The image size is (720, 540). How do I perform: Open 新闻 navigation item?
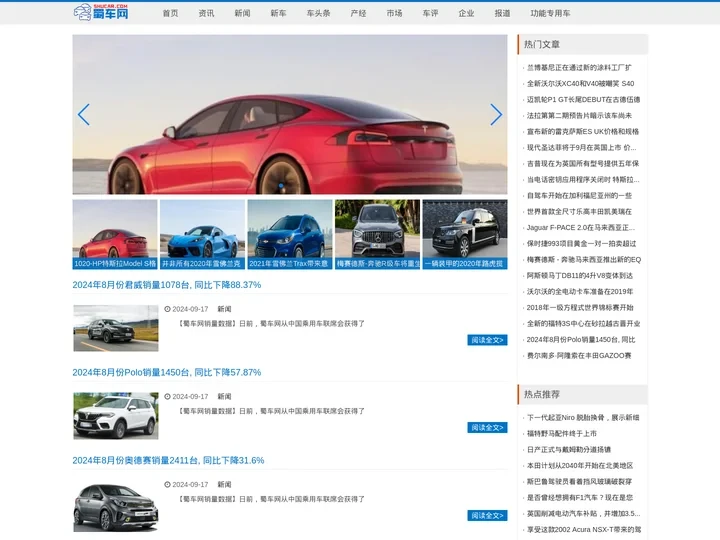click(242, 13)
